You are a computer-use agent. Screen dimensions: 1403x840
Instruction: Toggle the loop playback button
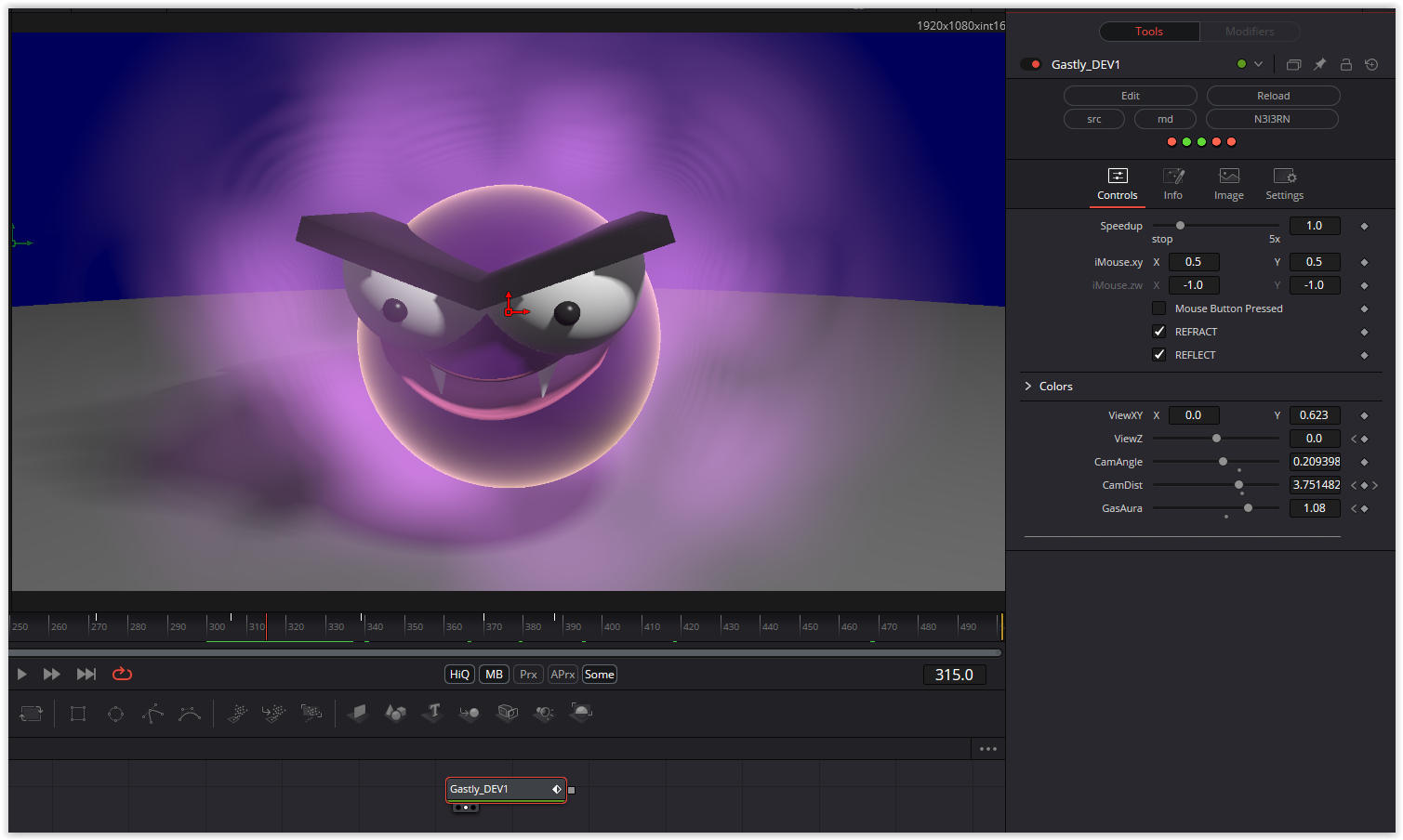[123, 674]
